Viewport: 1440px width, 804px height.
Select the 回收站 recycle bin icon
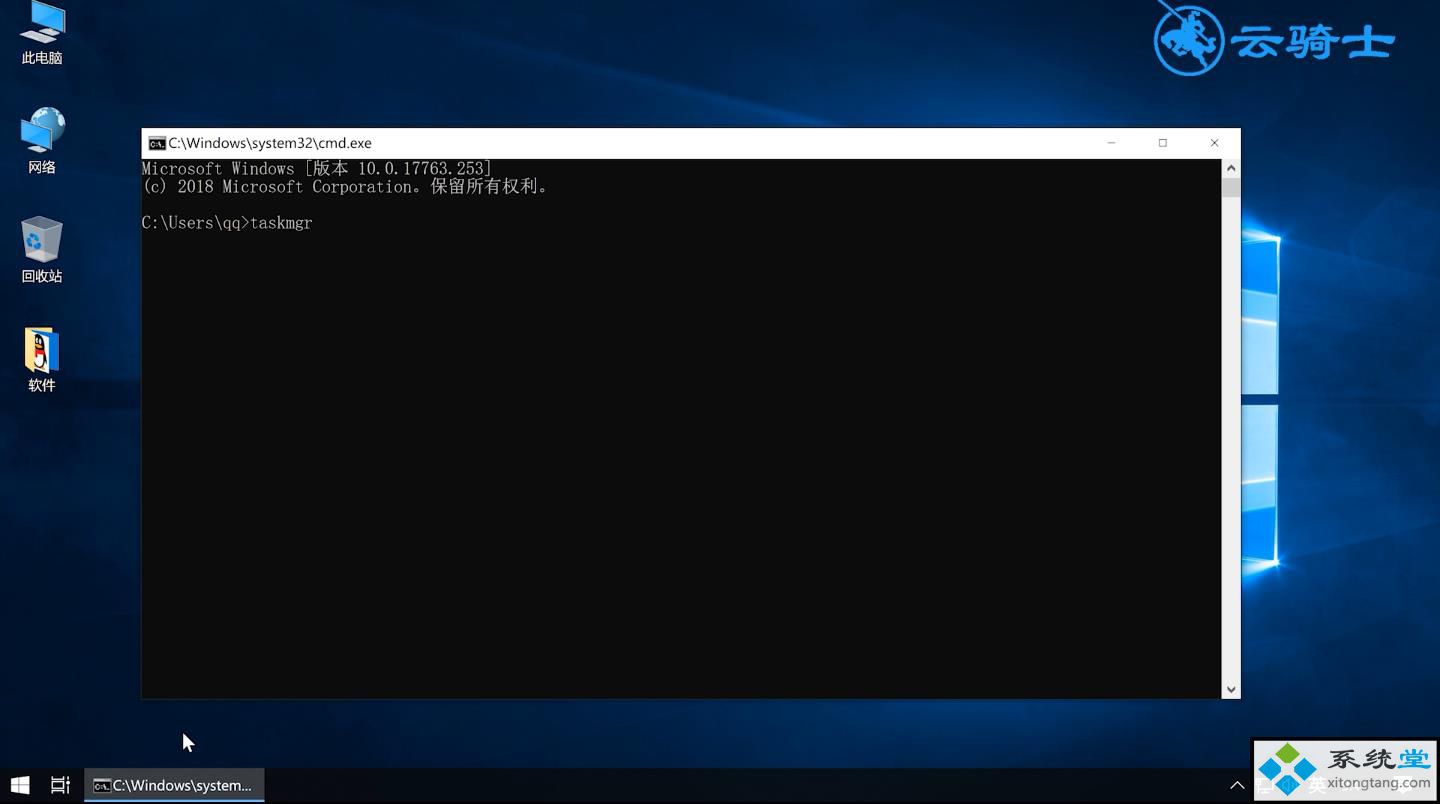(42, 250)
